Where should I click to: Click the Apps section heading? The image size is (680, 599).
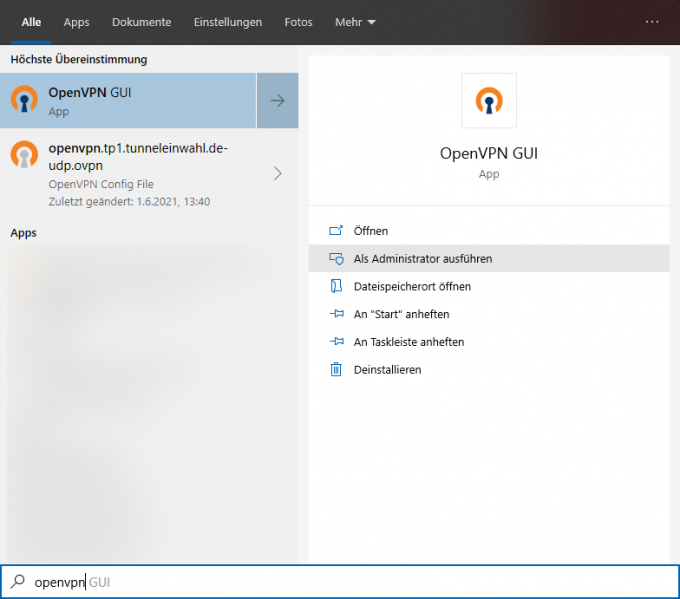pyautogui.click(x=23, y=233)
